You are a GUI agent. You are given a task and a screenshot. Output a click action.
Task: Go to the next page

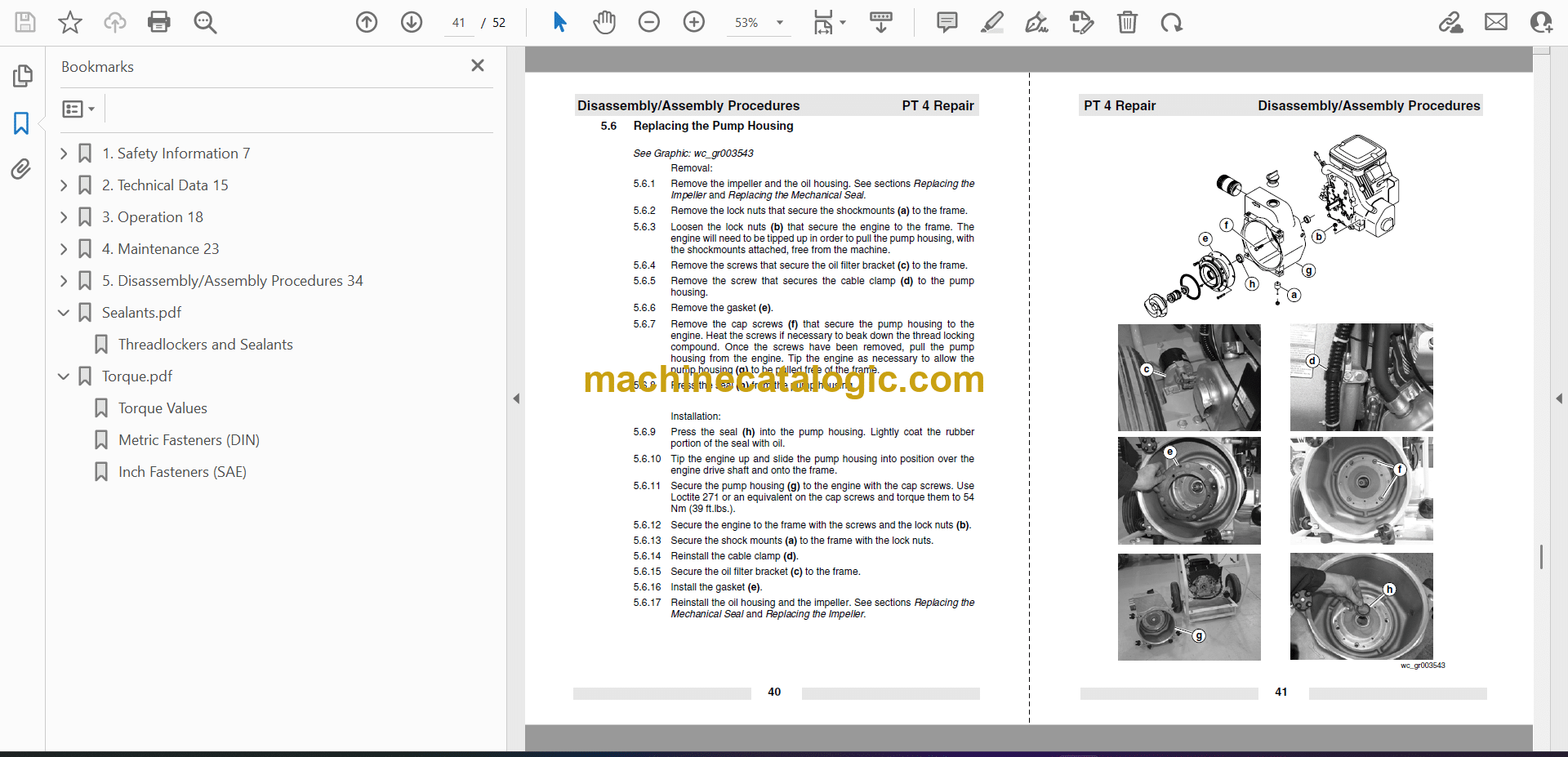coord(412,22)
